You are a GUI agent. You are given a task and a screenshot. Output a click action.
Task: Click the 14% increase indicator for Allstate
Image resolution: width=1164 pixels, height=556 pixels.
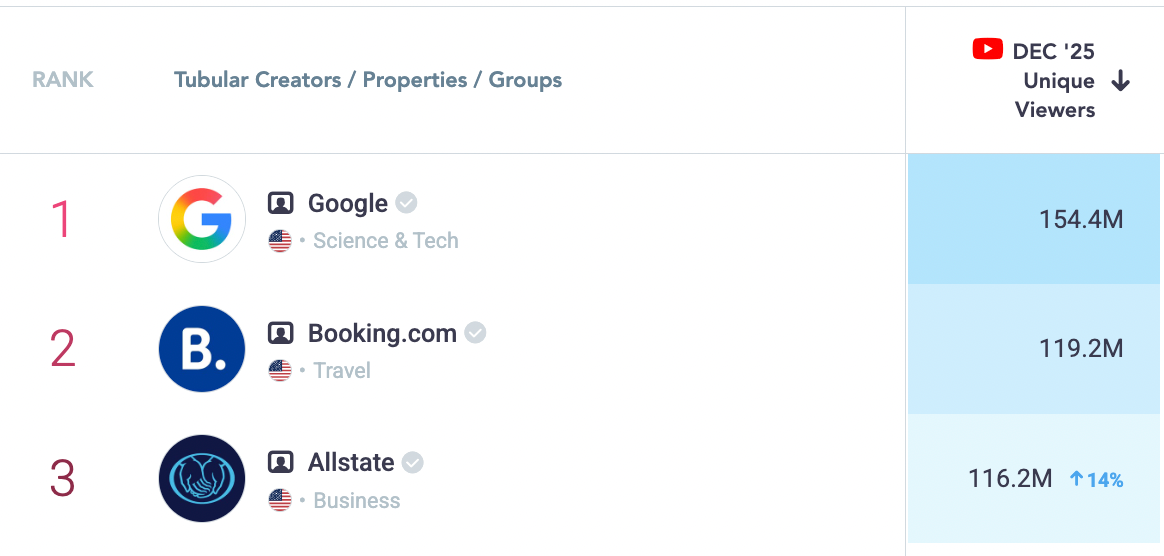pos(1097,480)
